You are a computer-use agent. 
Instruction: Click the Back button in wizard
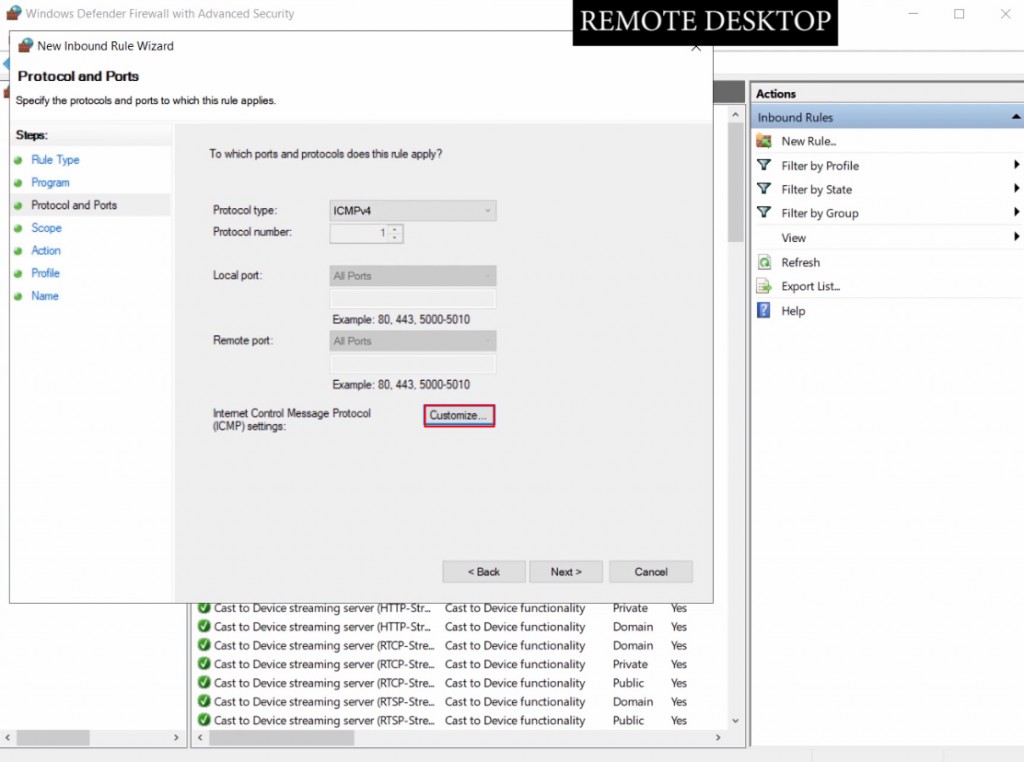click(x=484, y=572)
